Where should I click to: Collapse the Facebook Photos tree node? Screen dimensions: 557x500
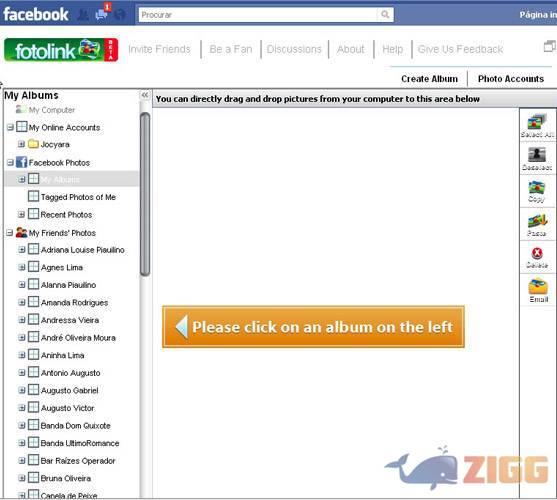pyautogui.click(x=10, y=162)
